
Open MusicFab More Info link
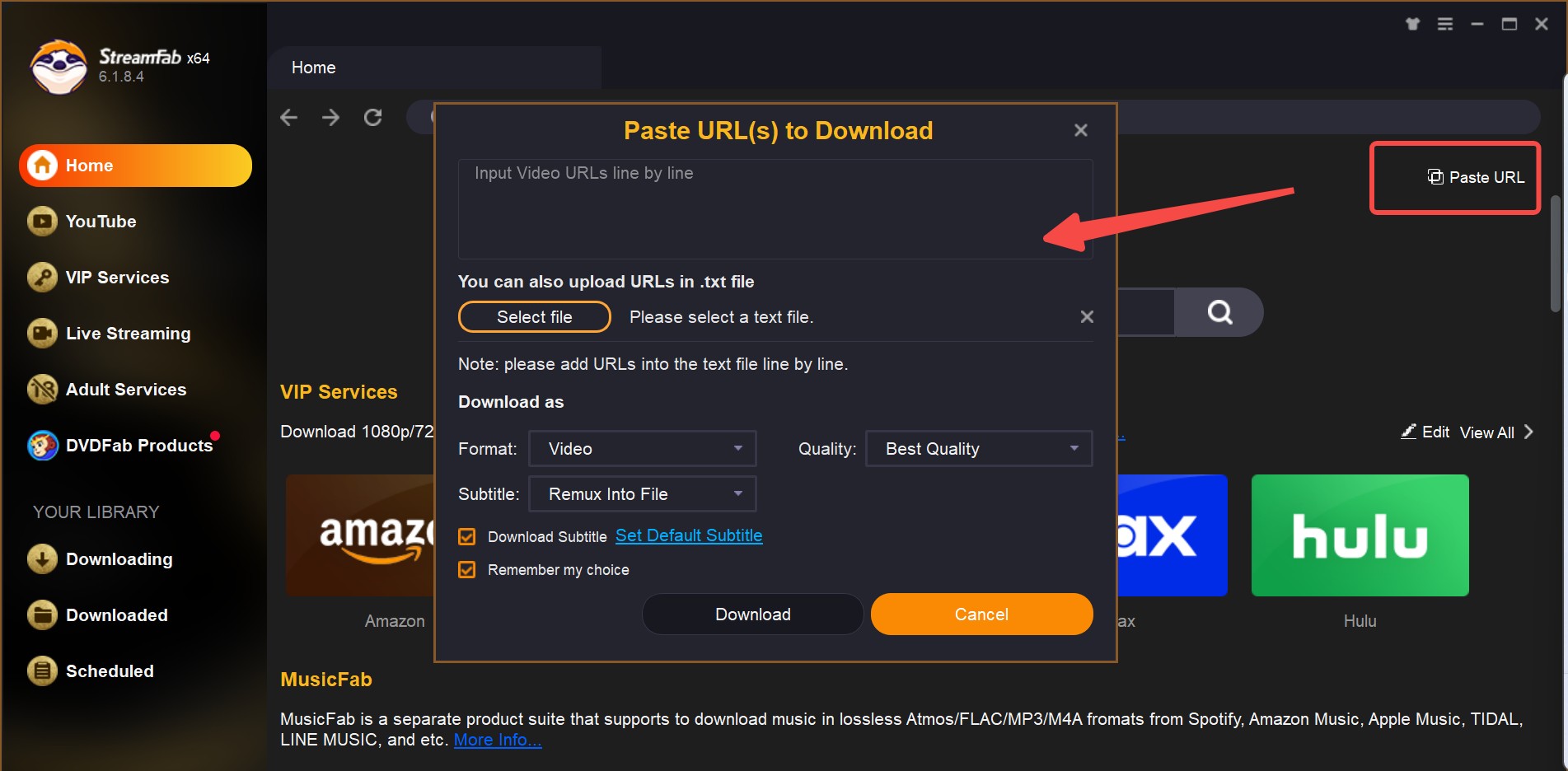click(x=498, y=740)
